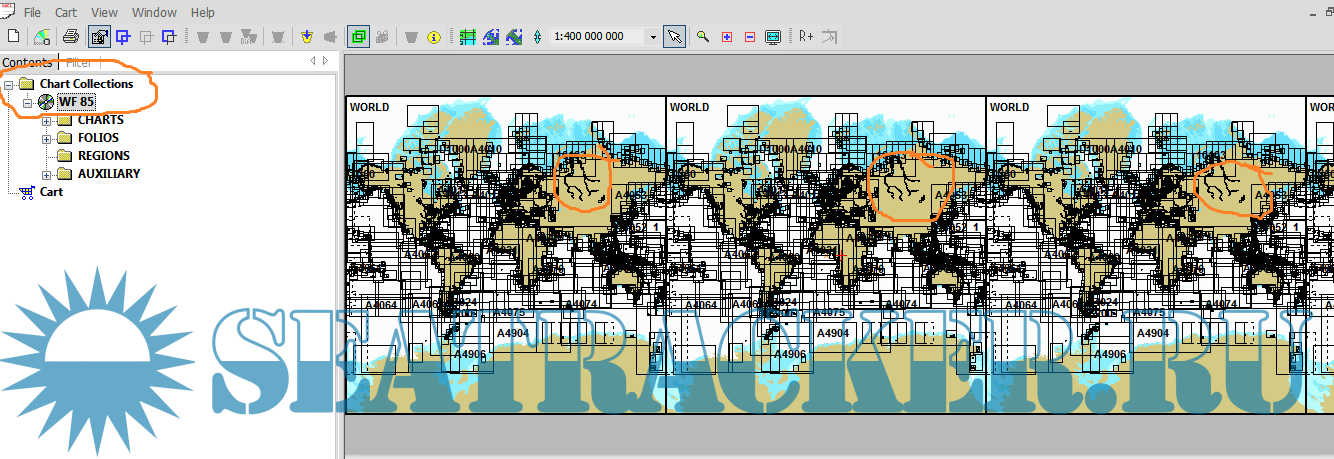The image size is (1334, 459).
Task: Click the new document icon
Action: coord(13,37)
